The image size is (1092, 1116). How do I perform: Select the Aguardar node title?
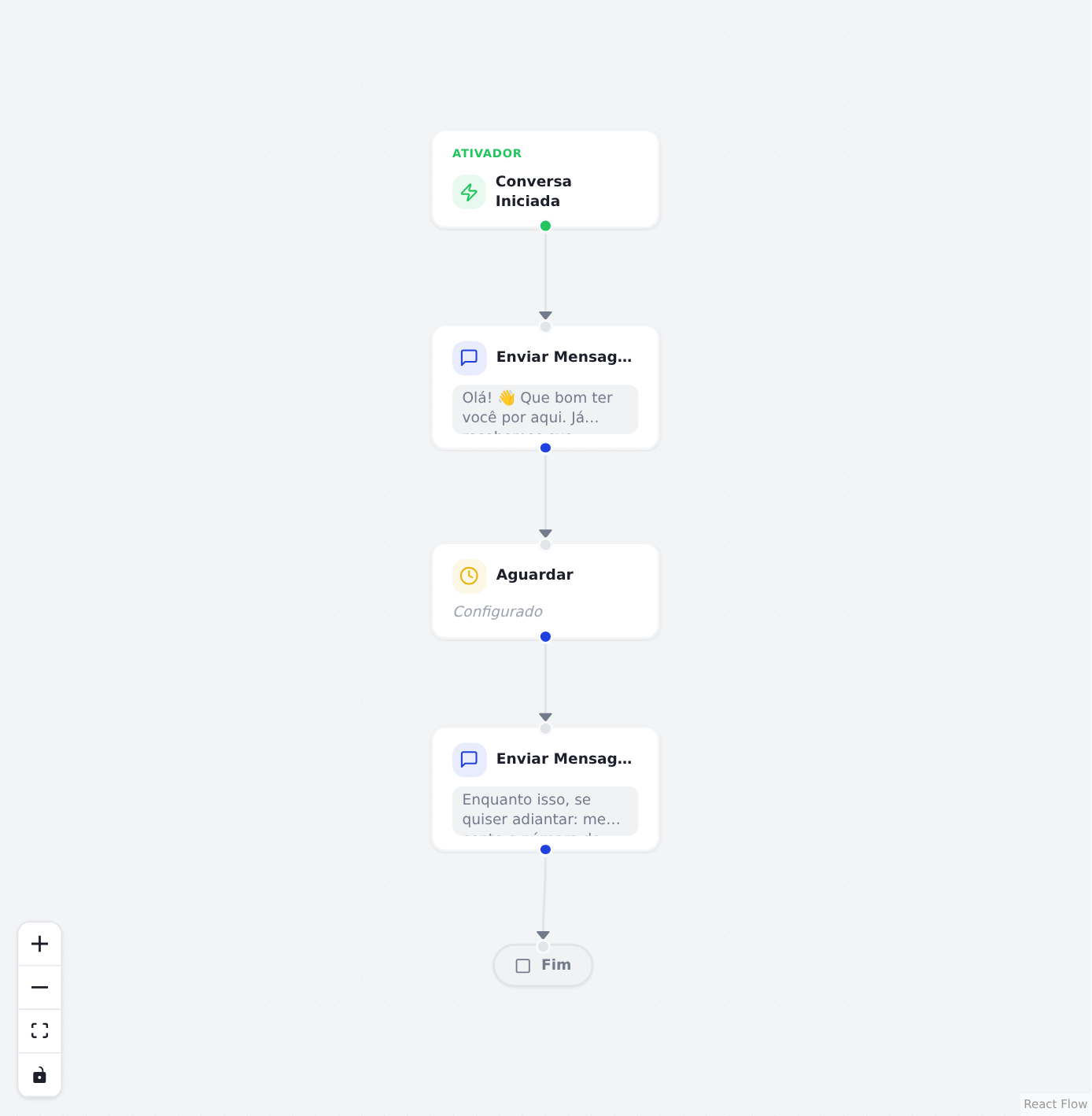point(534,575)
